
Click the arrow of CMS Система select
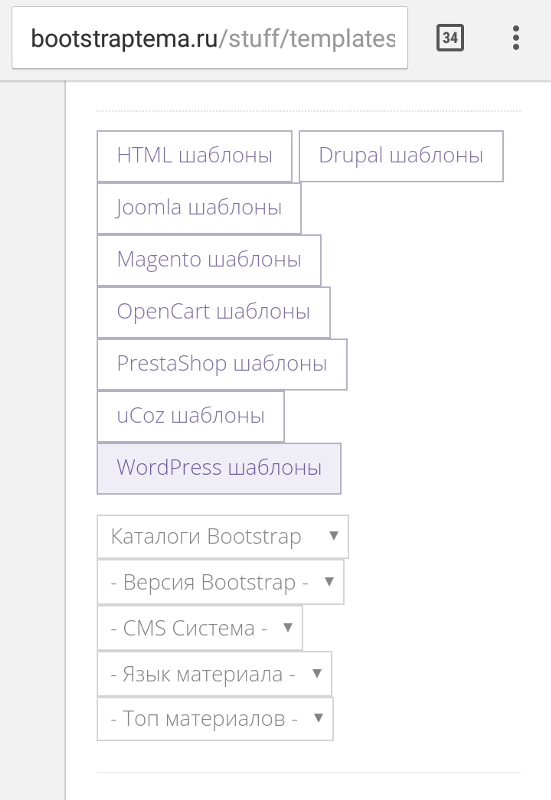tap(288, 628)
